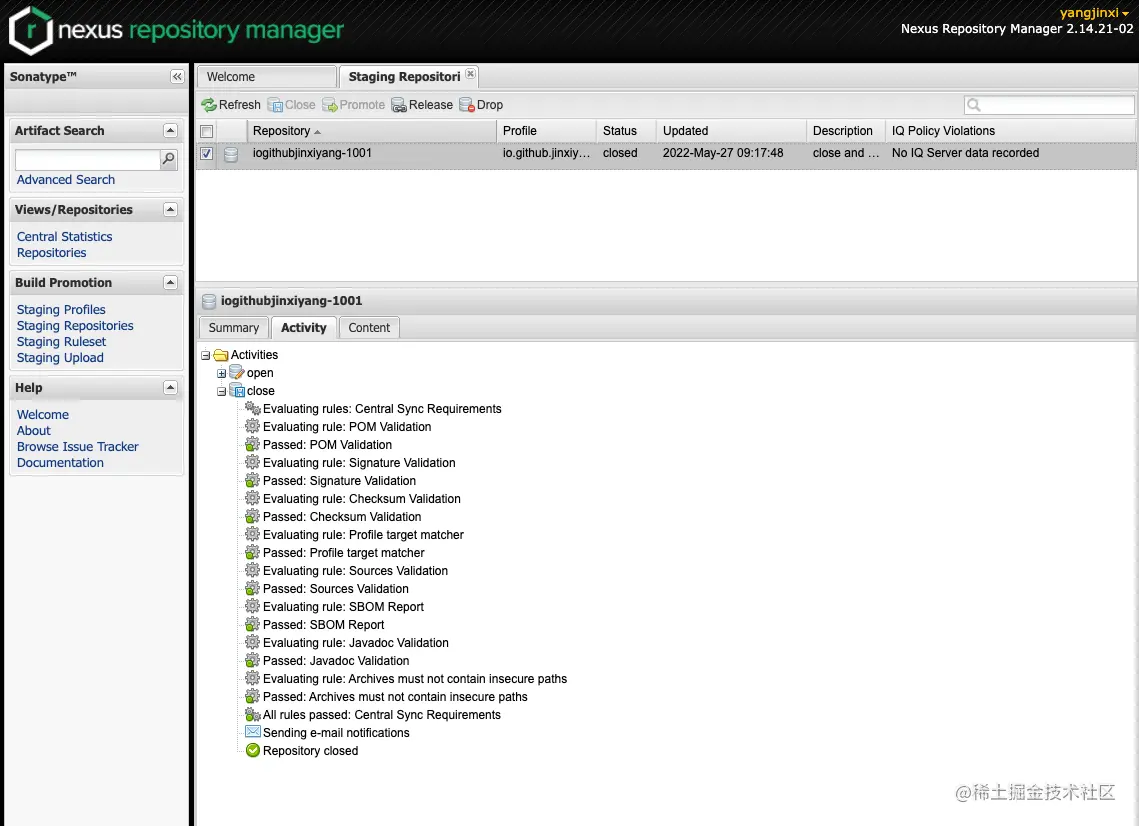This screenshot has height=826, width=1139.
Task: Click gear icon beside Passed: Sources Validation
Action: (253, 588)
